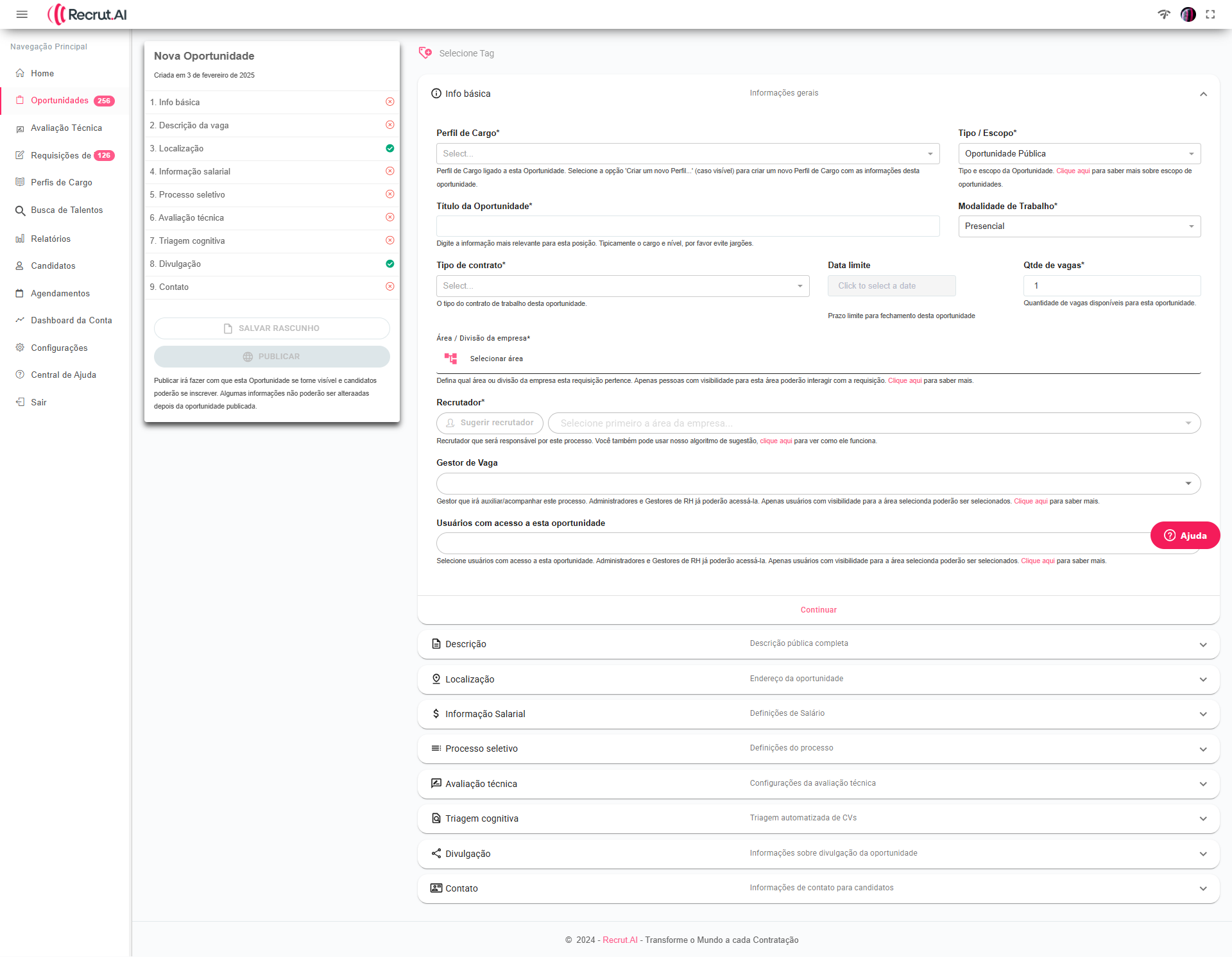Click the Recrut.AI logo
1232x957 pixels.
click(87, 14)
